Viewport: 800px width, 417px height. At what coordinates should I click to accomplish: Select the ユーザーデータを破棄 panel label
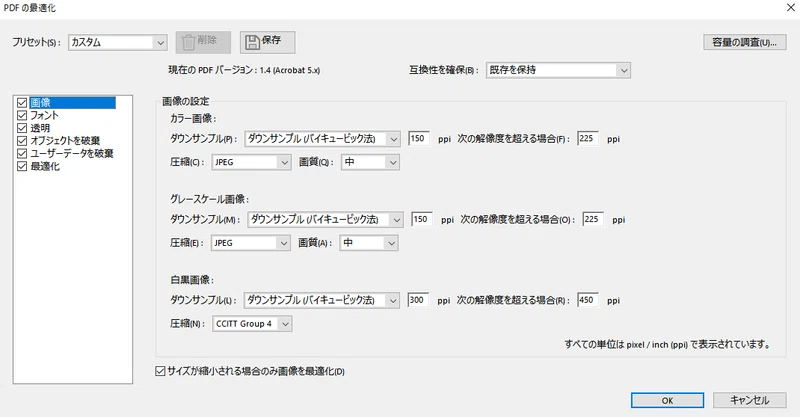coord(71,153)
